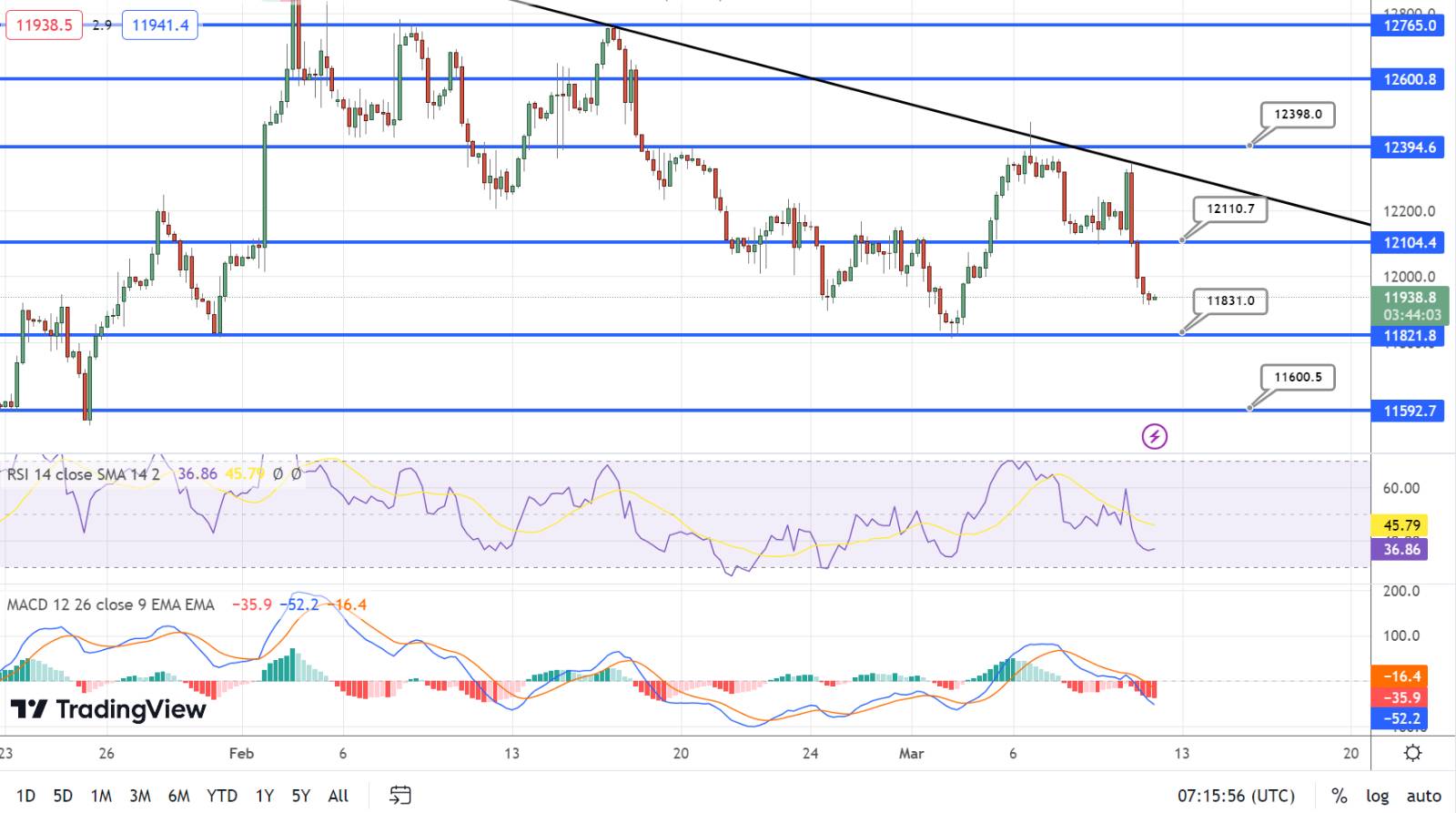This screenshot has width=1456, height=813.
Task: Click the 12104.4 horizontal line price label
Action: [x=1410, y=242]
